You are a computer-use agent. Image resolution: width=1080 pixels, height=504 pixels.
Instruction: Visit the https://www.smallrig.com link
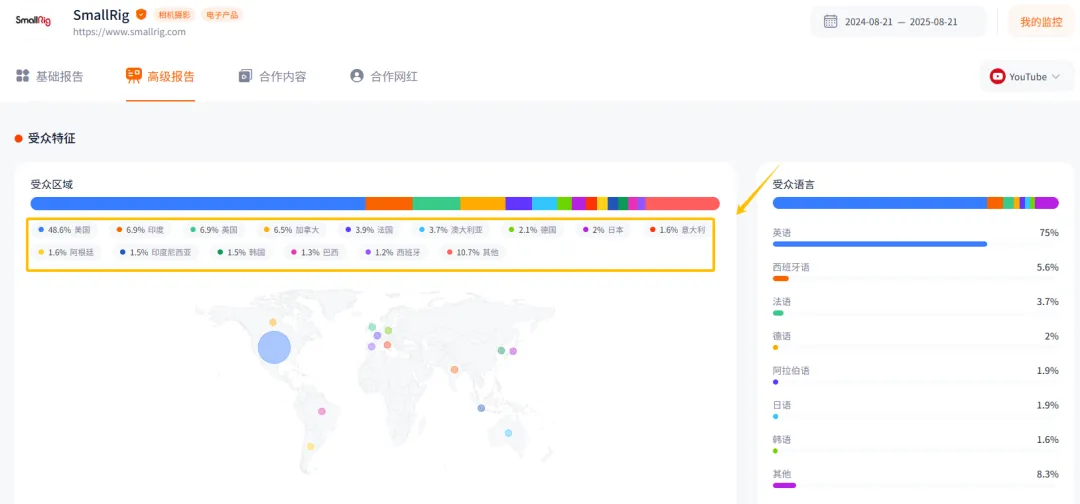pyautogui.click(x=129, y=32)
